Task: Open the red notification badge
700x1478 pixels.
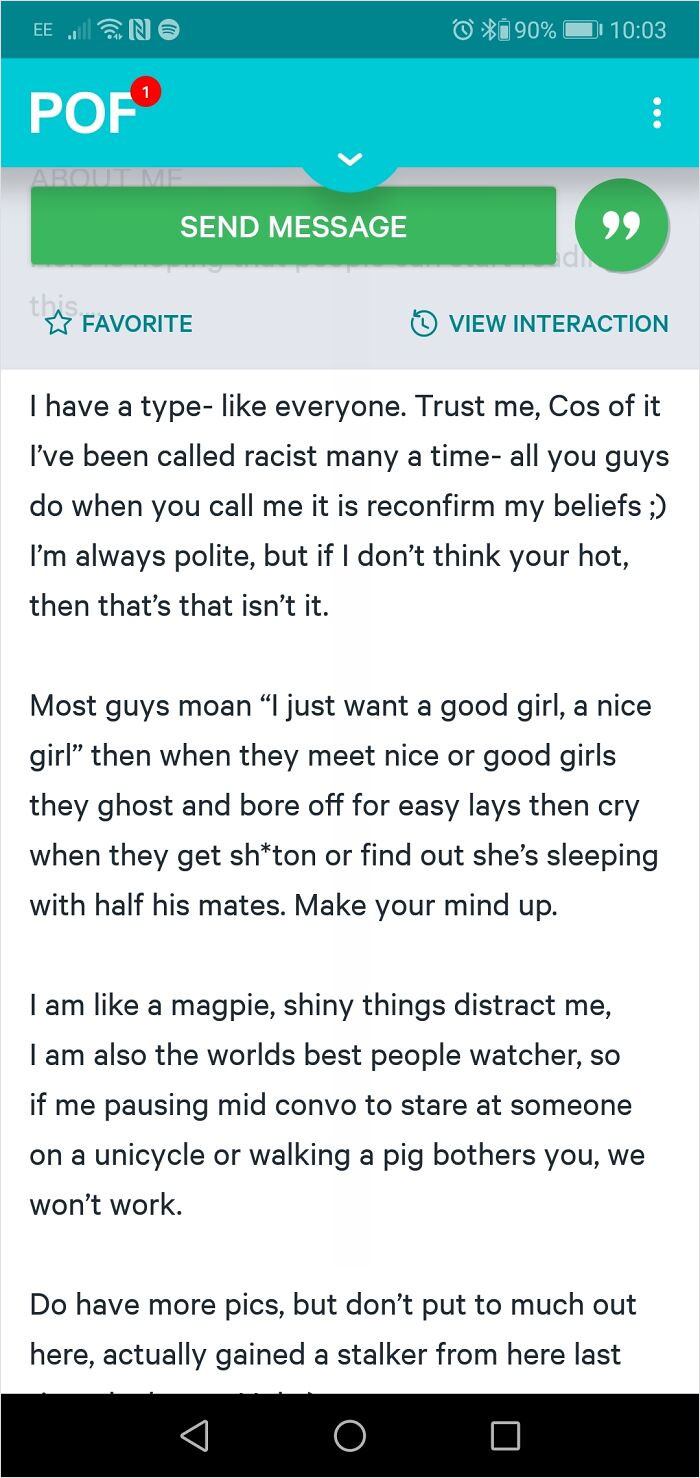Action: pyautogui.click(x=146, y=93)
